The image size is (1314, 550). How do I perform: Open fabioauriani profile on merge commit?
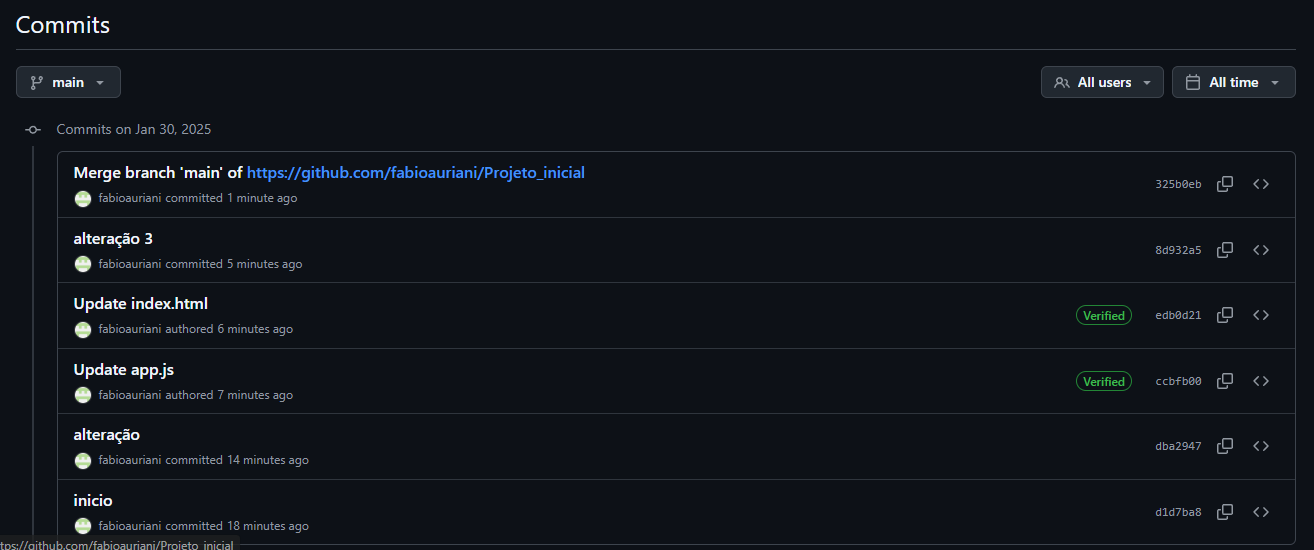point(130,198)
